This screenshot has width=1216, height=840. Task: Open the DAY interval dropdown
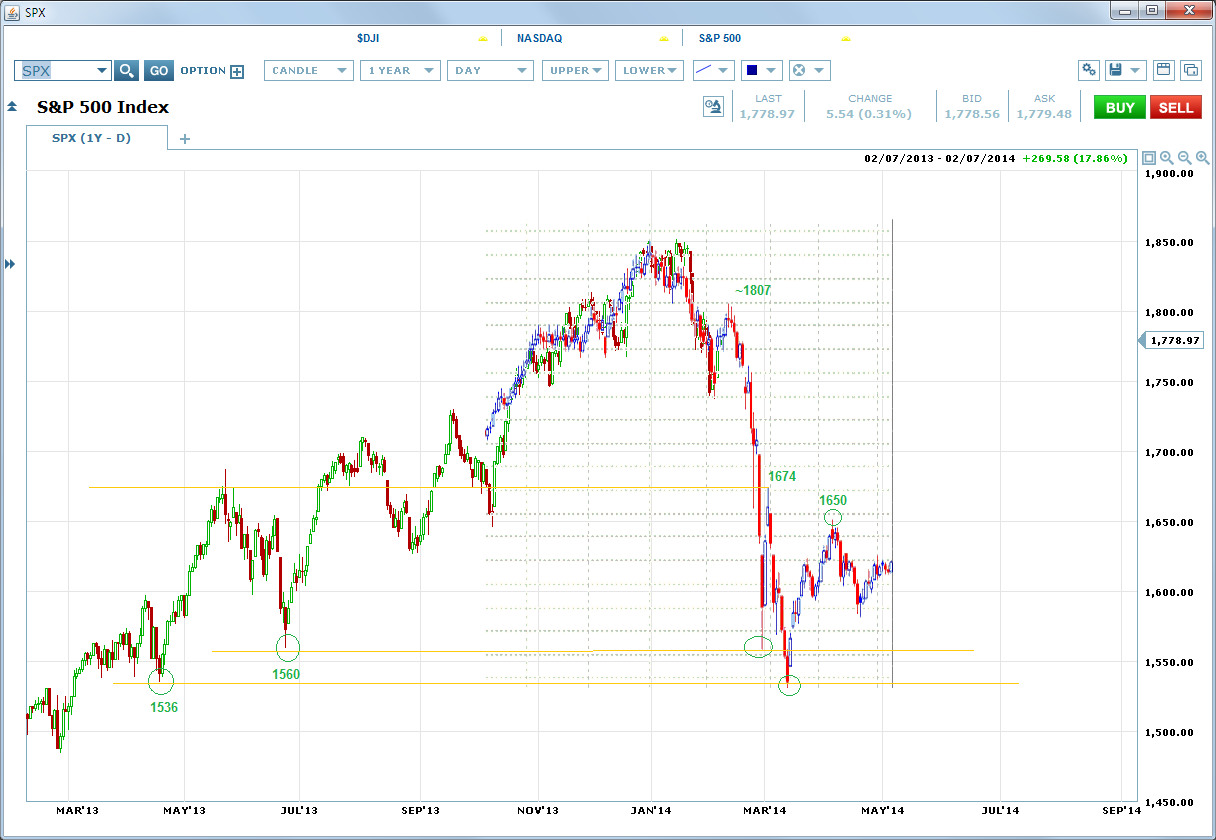(490, 71)
